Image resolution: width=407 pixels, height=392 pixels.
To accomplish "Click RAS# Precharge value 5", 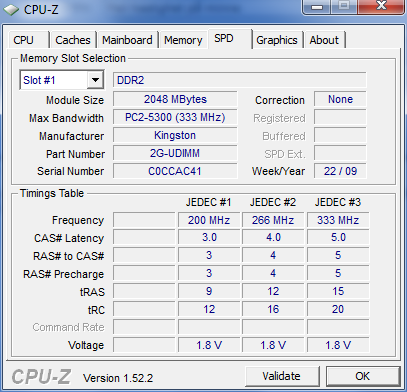I will [338, 273].
